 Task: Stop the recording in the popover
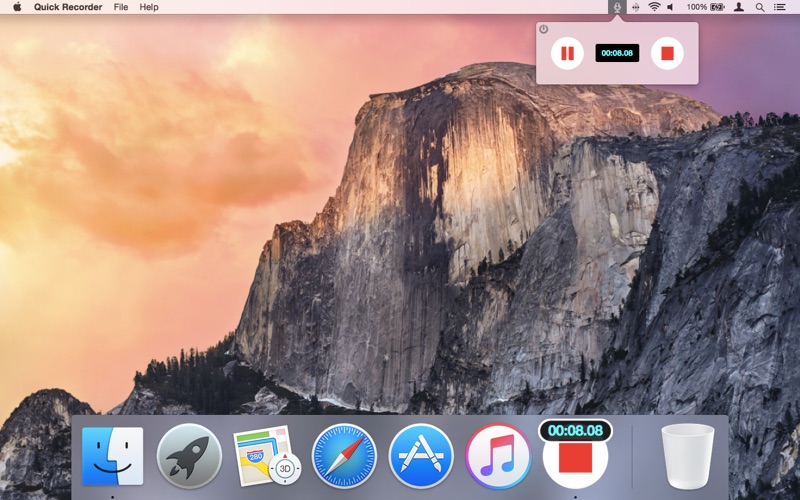(667, 53)
